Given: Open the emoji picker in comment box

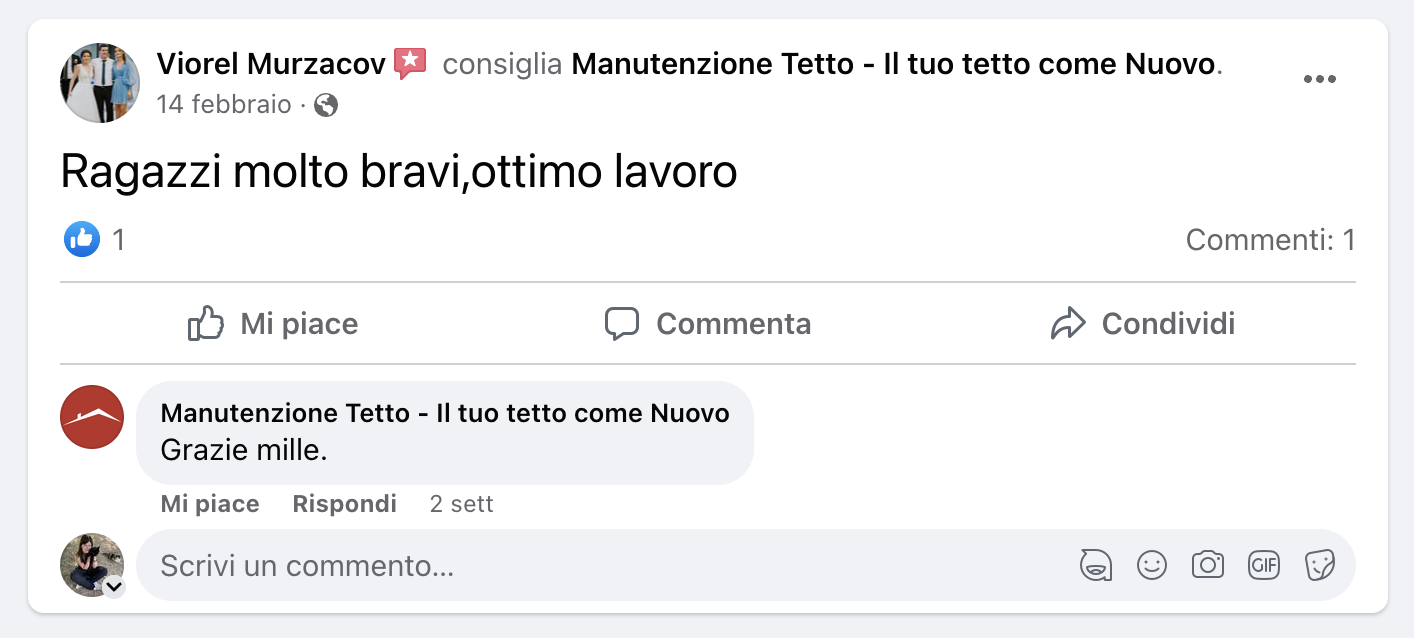Looking at the screenshot, I should tap(1152, 565).
